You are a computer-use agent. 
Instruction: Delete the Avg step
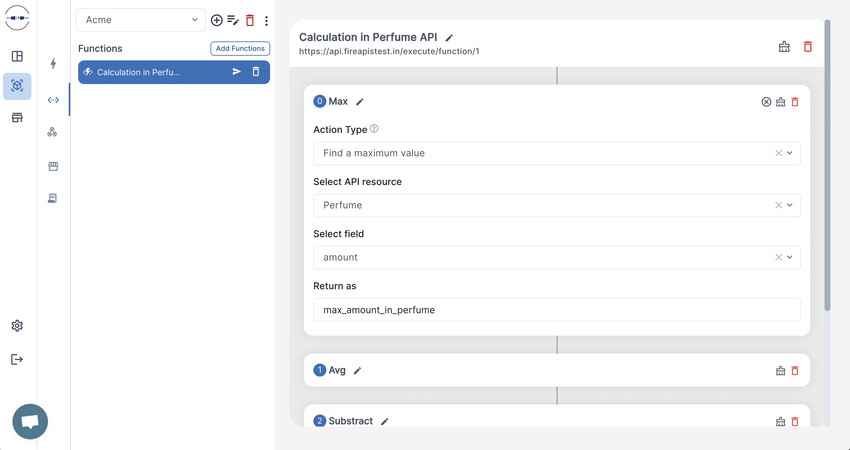[795, 371]
